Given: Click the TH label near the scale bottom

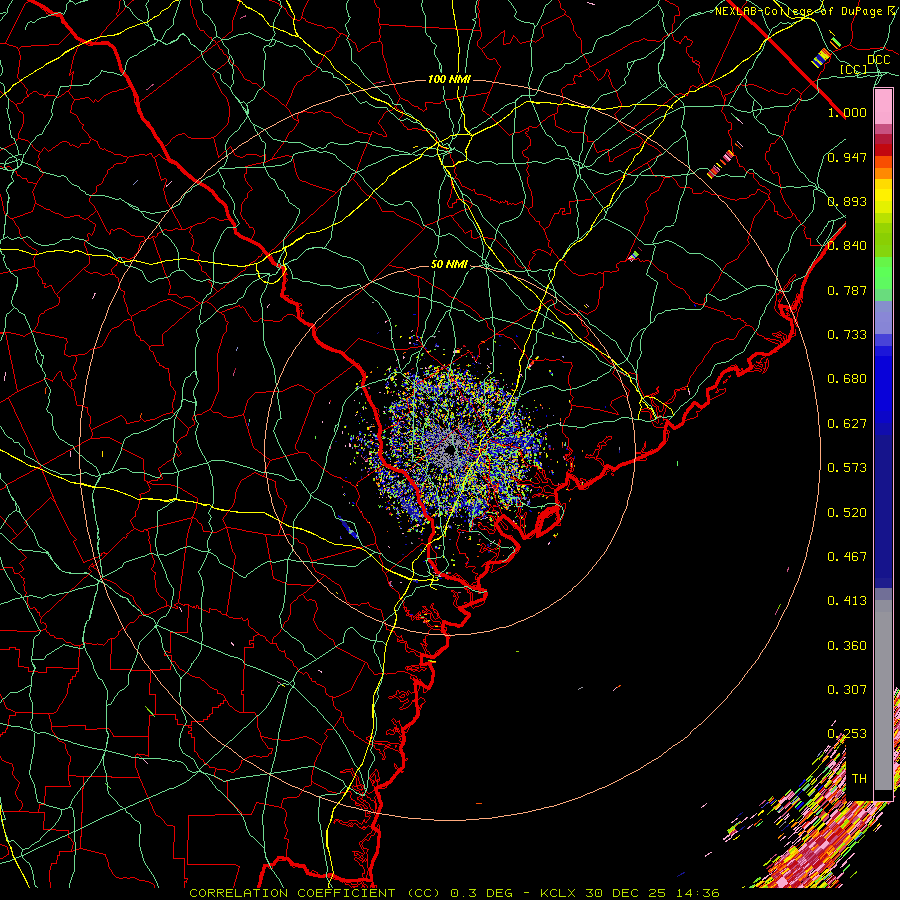Looking at the screenshot, I should 859,779.
